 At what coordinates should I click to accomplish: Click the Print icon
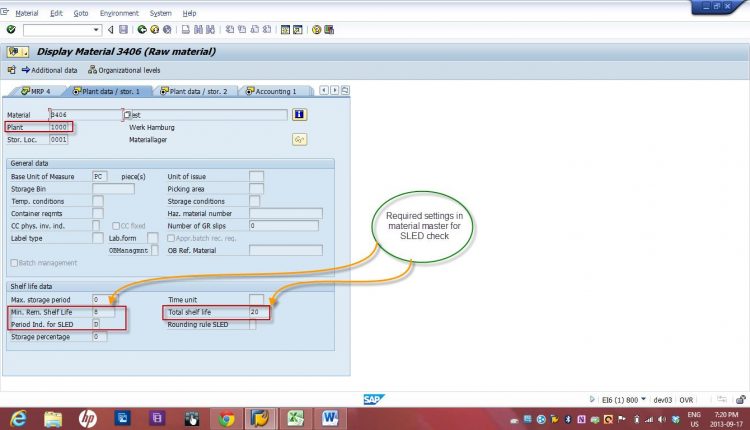click(x=186, y=30)
